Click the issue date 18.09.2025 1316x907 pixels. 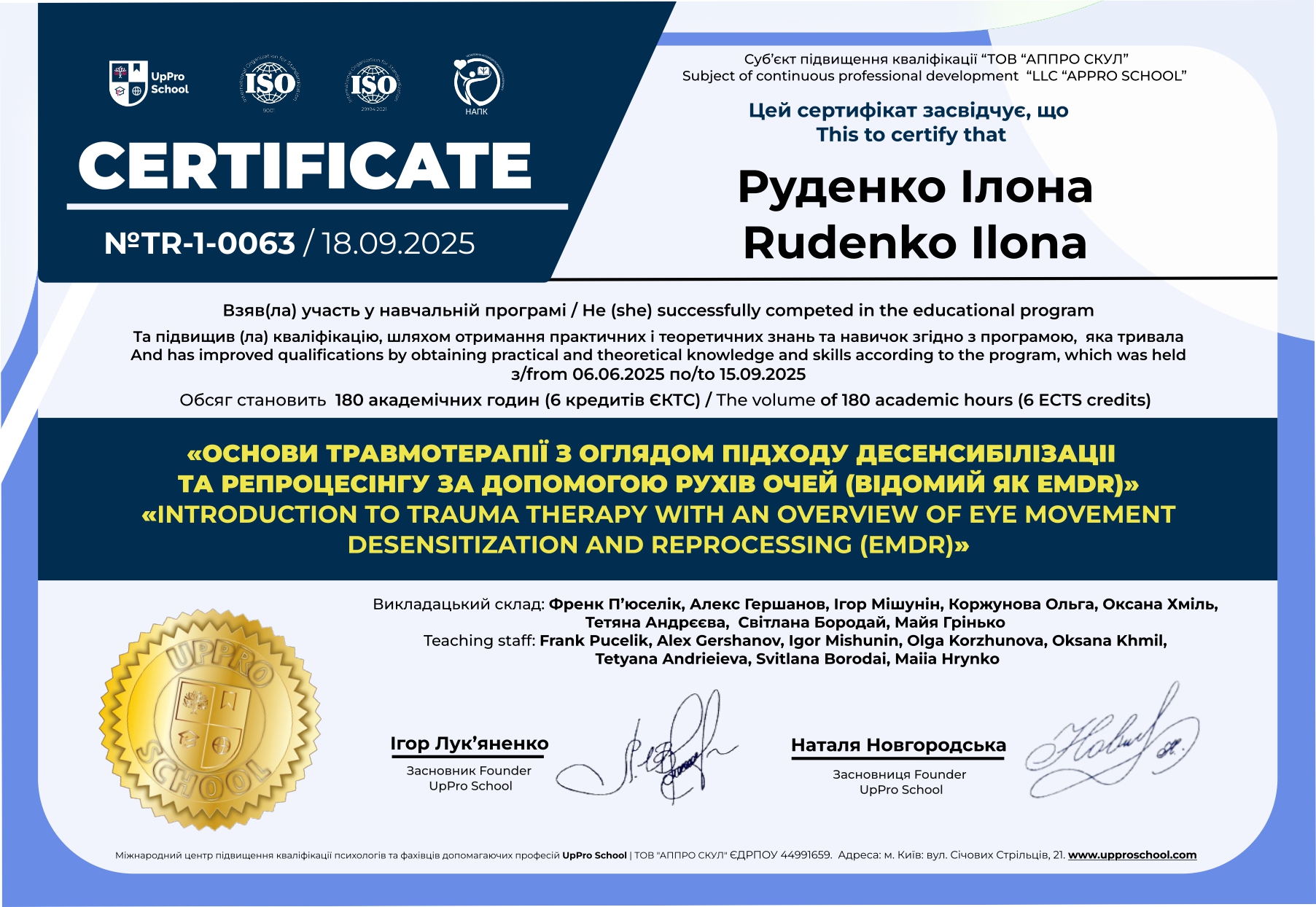(398, 244)
